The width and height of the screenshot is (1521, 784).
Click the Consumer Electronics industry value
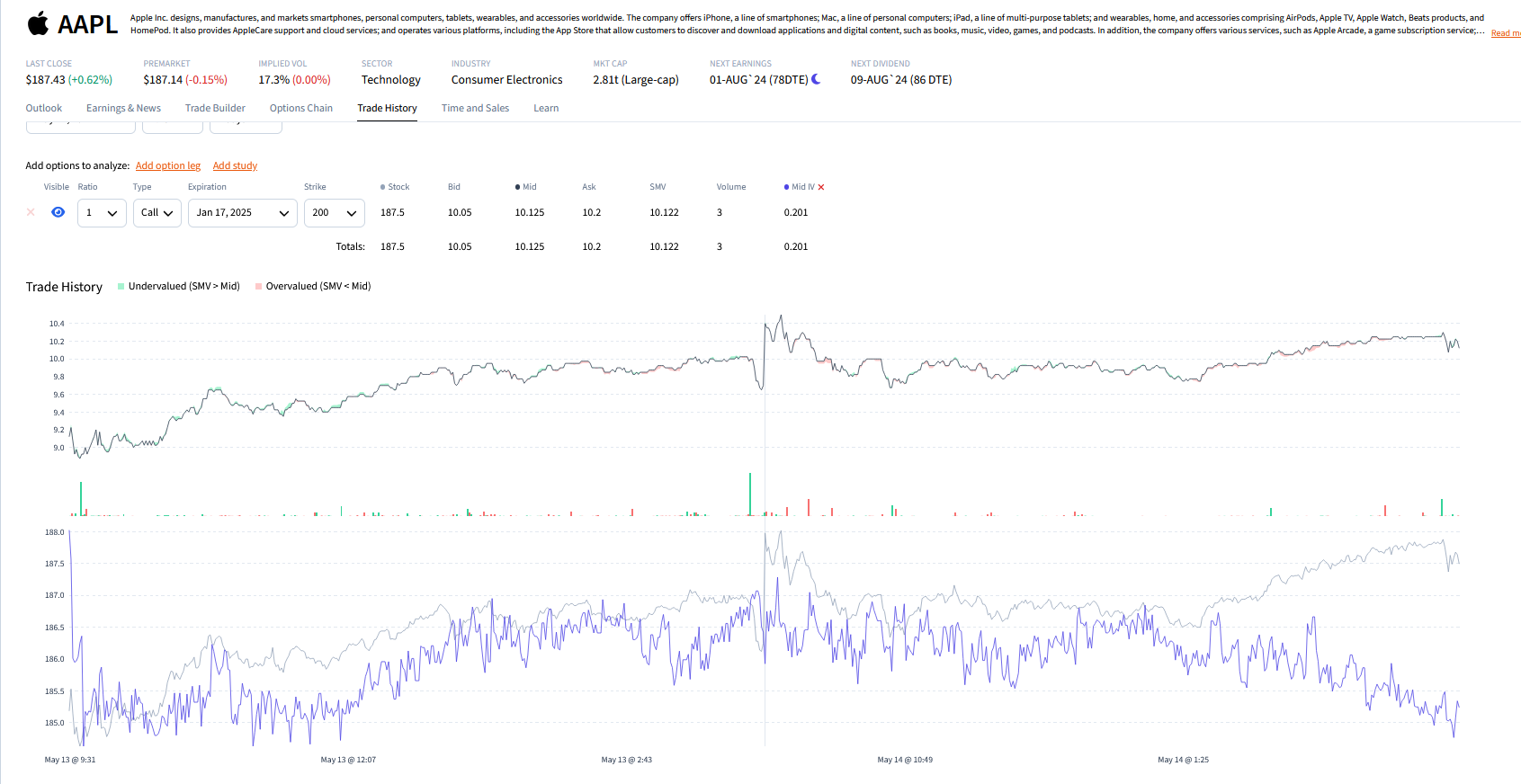pos(507,80)
